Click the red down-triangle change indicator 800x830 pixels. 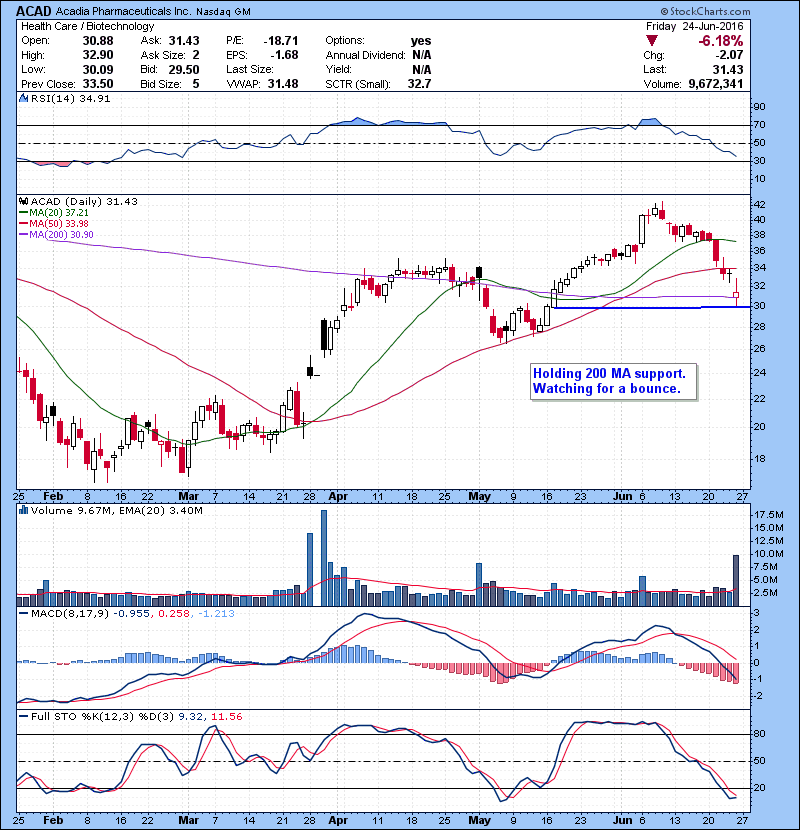(x=652, y=40)
